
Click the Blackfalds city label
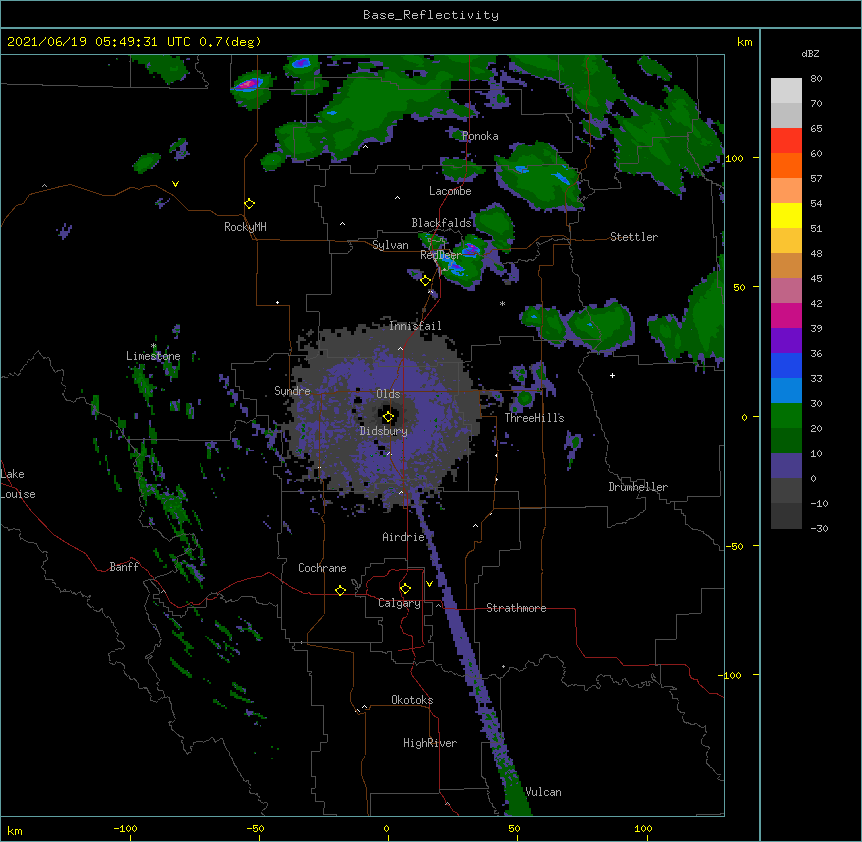441,223
